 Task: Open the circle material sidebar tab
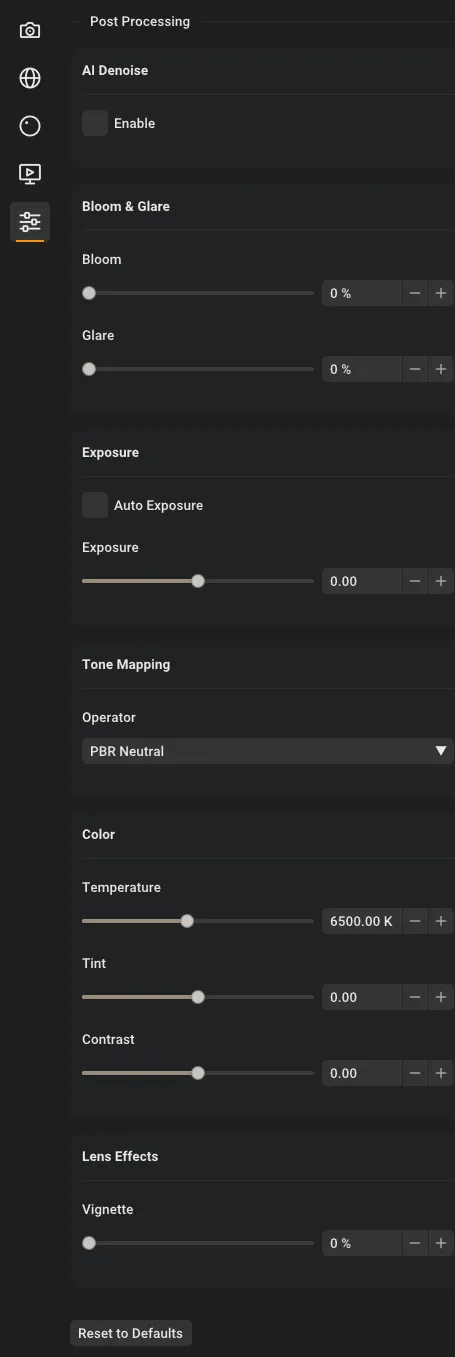pyautogui.click(x=30, y=126)
